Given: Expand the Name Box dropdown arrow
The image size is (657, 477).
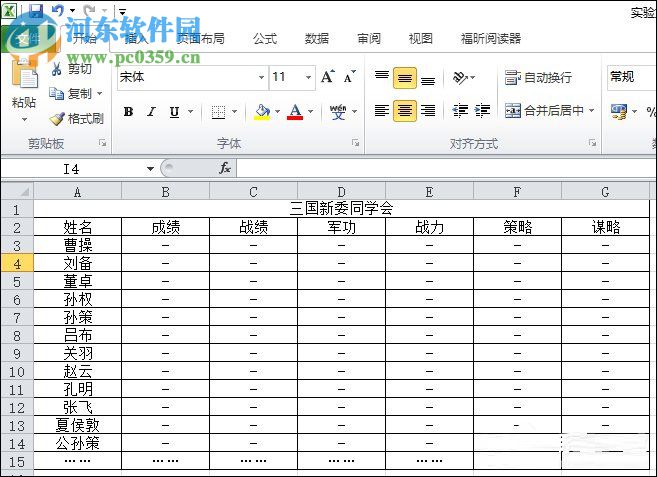Looking at the screenshot, I should tap(150, 169).
